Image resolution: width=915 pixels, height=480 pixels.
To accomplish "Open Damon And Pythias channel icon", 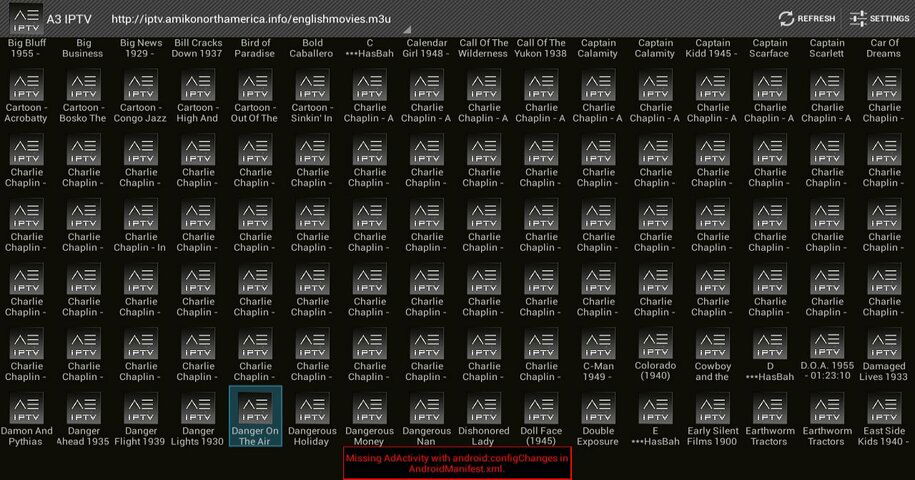I will tap(26, 409).
